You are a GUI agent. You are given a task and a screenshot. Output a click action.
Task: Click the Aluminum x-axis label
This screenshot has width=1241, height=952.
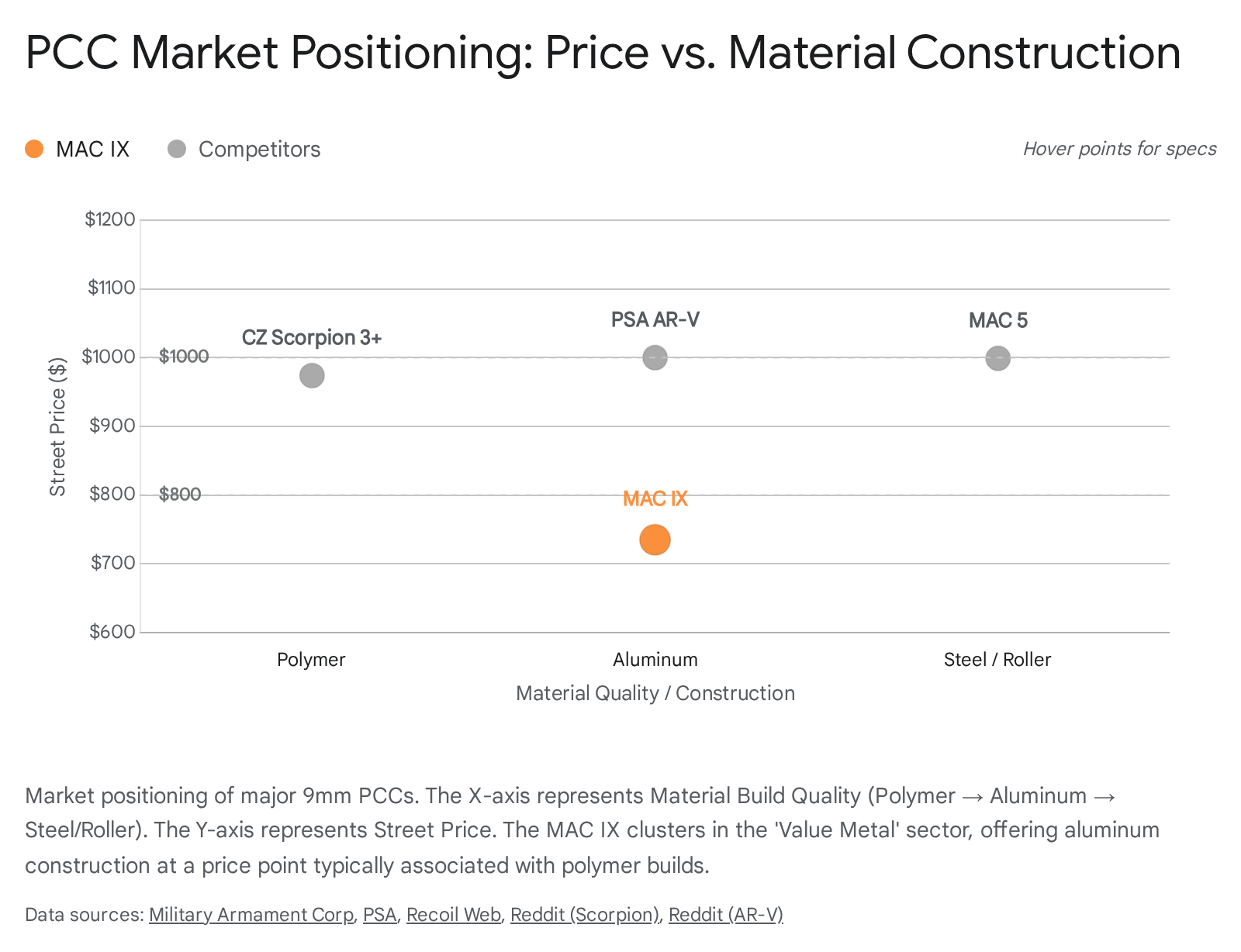(655, 660)
